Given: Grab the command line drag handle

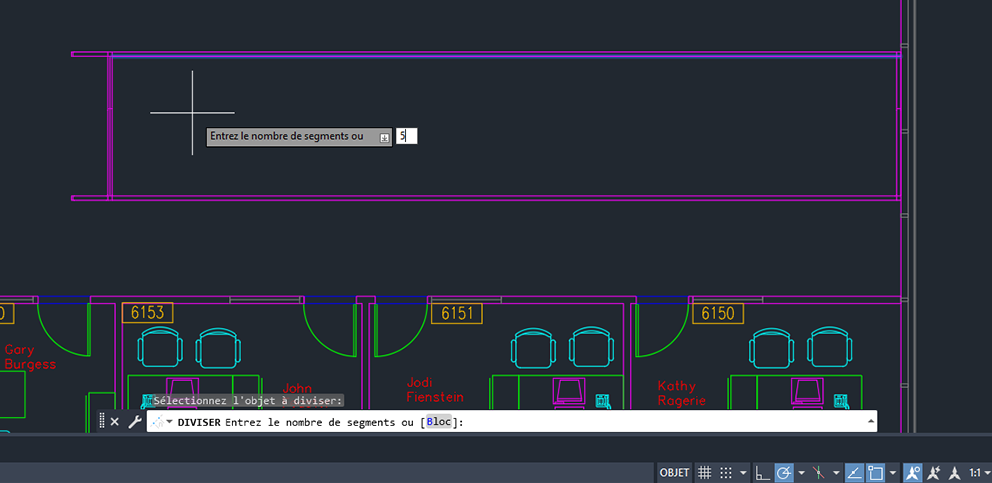Looking at the screenshot, I should point(102,421).
